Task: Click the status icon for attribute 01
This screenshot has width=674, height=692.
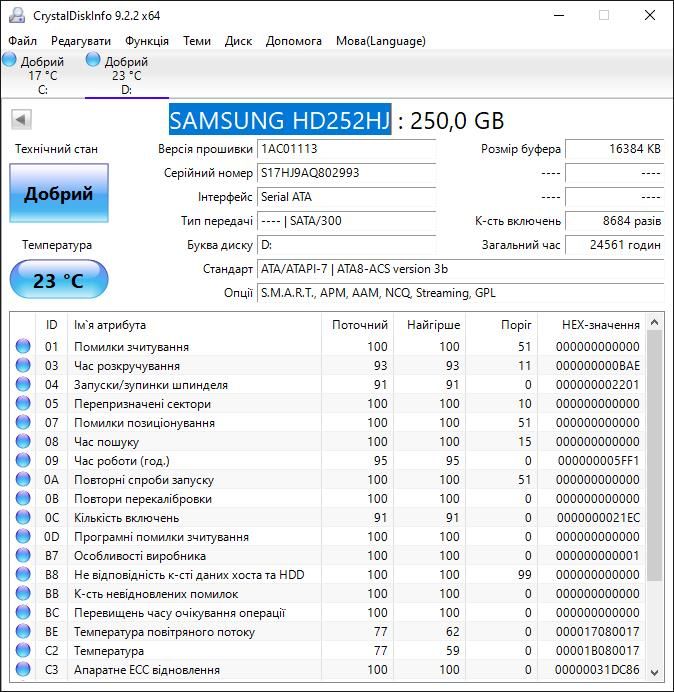Action: pos(23,346)
